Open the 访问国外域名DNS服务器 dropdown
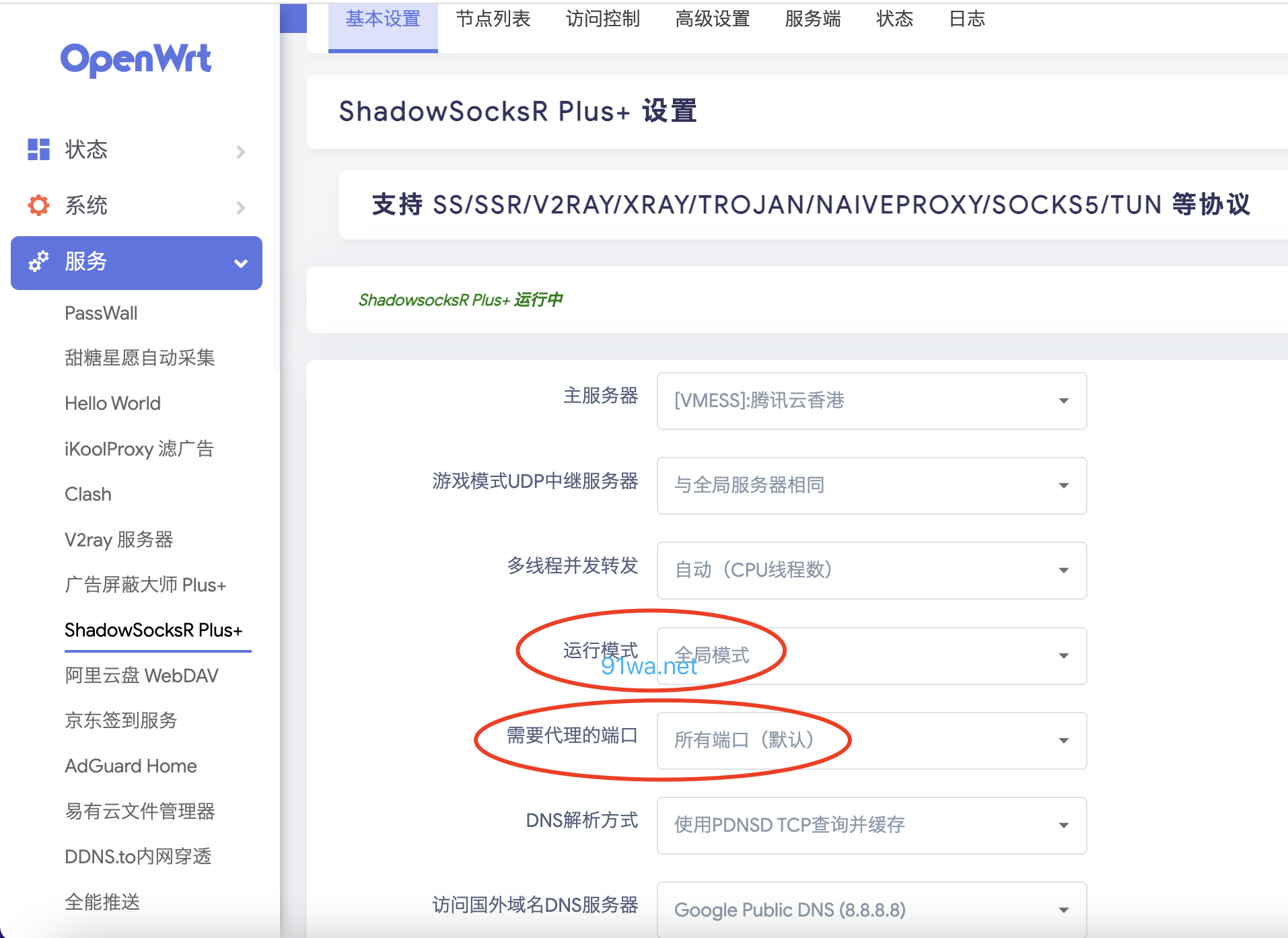1288x938 pixels. point(871,910)
